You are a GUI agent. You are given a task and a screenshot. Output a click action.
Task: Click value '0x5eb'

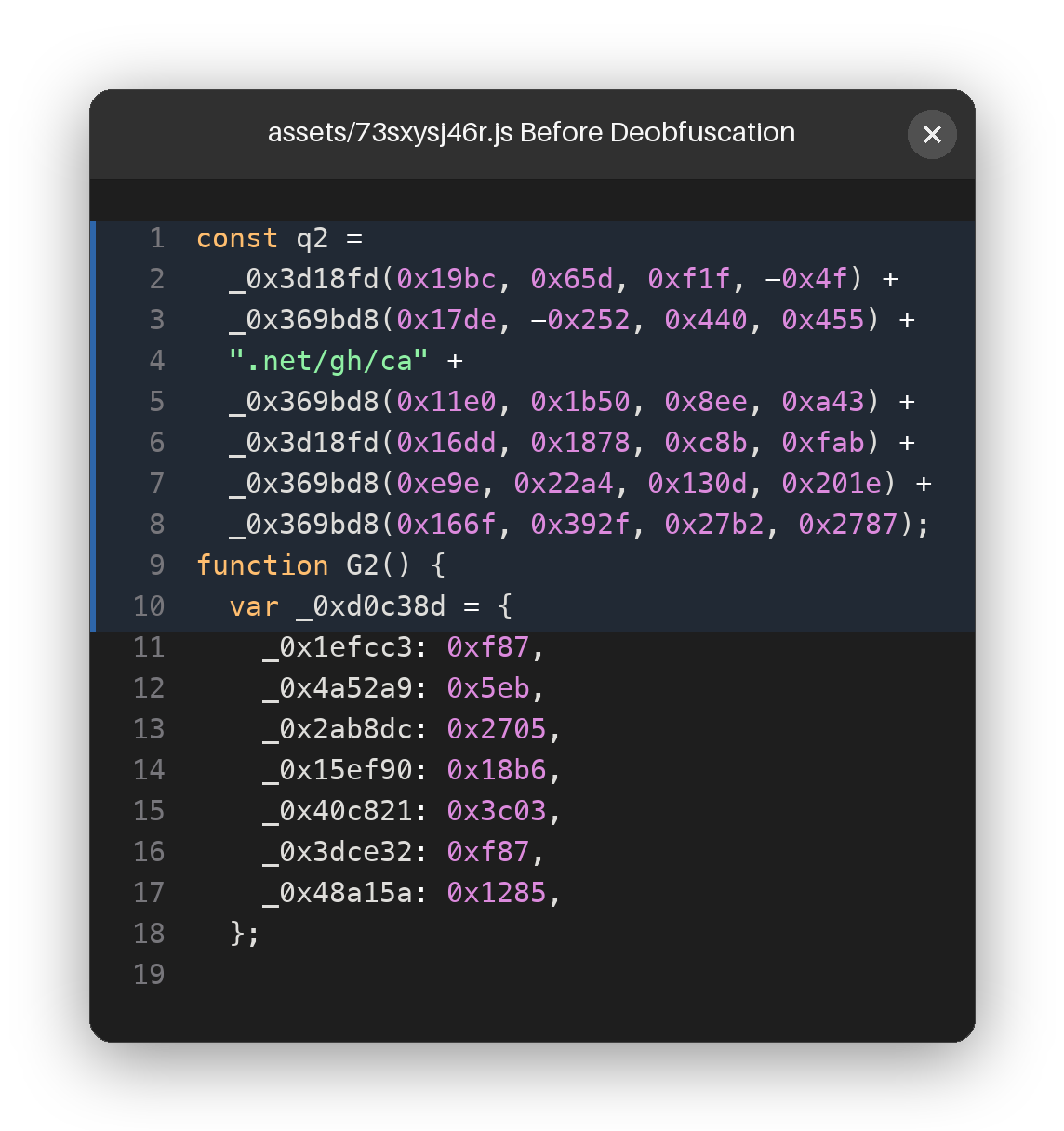point(488,688)
